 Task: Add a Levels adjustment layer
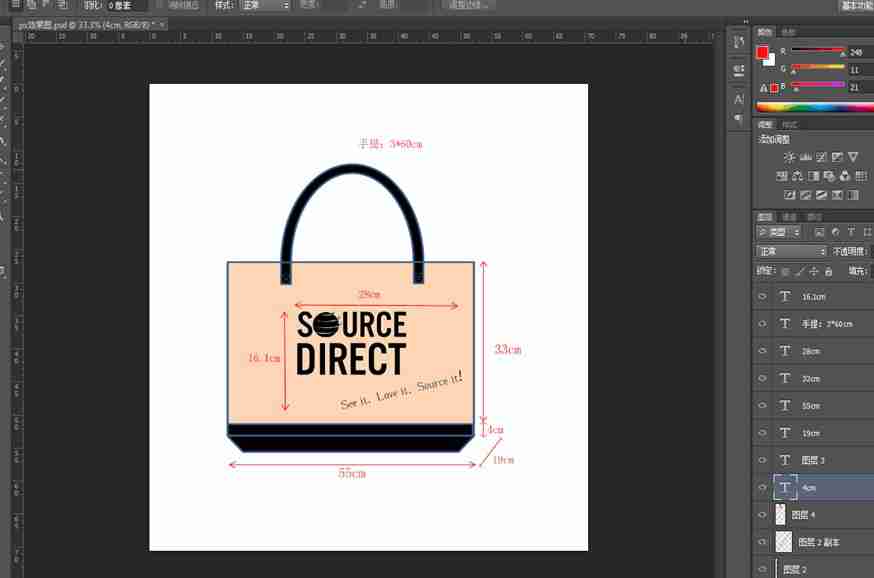point(805,158)
